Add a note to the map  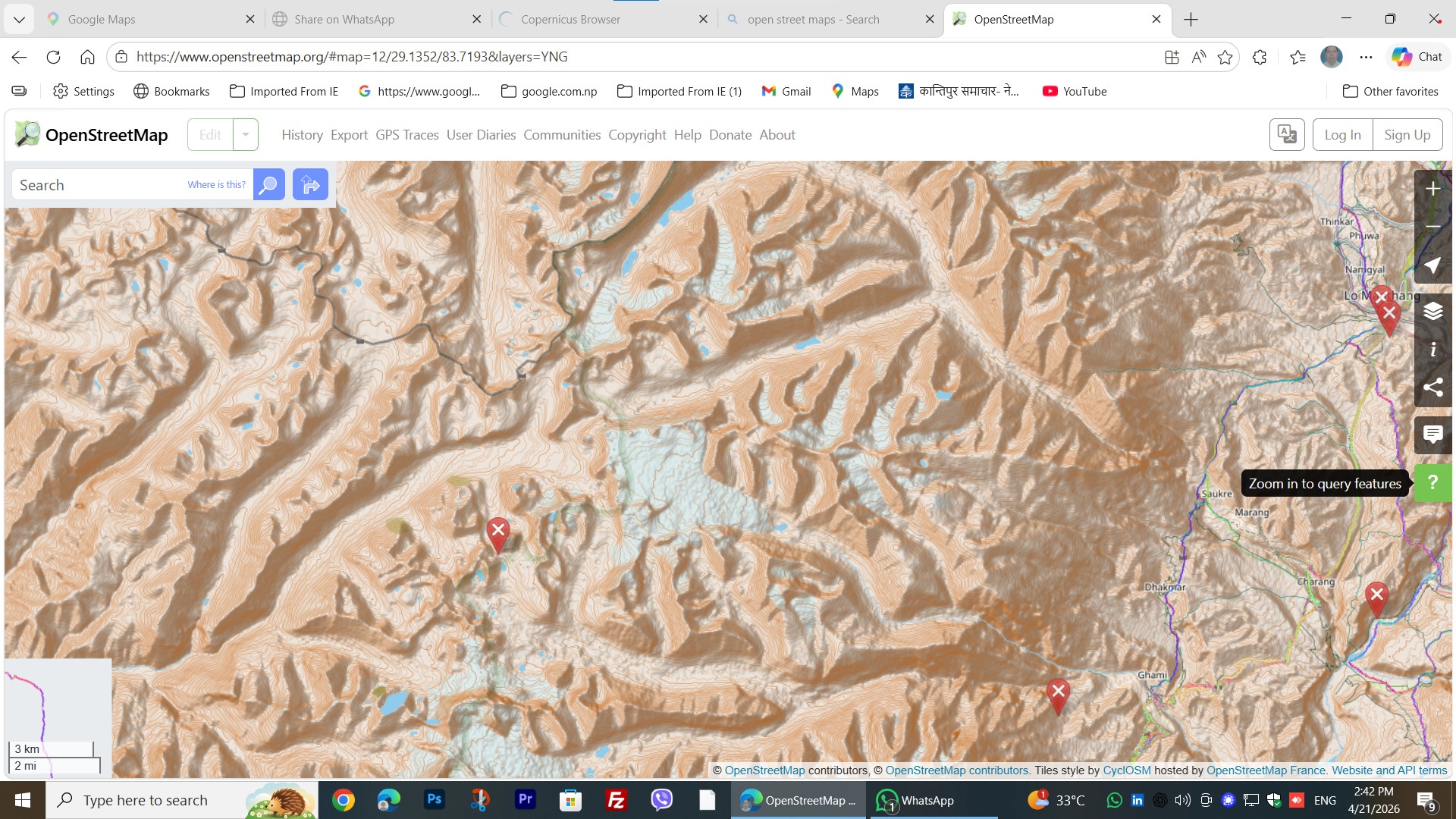[x=1432, y=435]
